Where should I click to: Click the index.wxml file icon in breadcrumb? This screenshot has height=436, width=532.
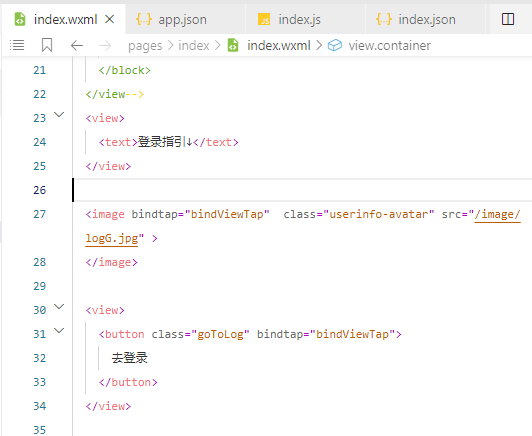[x=233, y=45]
